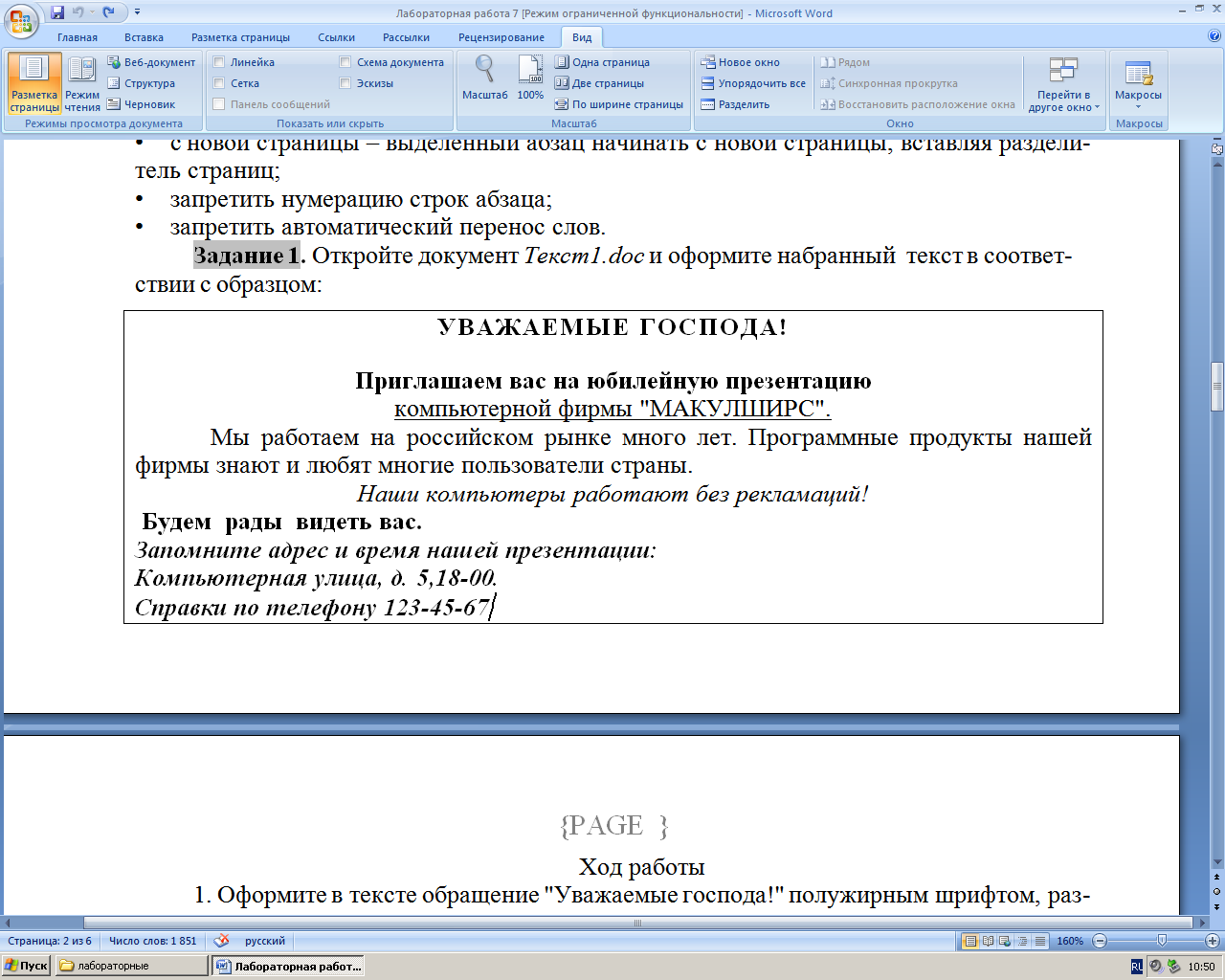Screen dimensions: 1225x980
Task: Switch to Веб-документ view
Action: [151, 62]
